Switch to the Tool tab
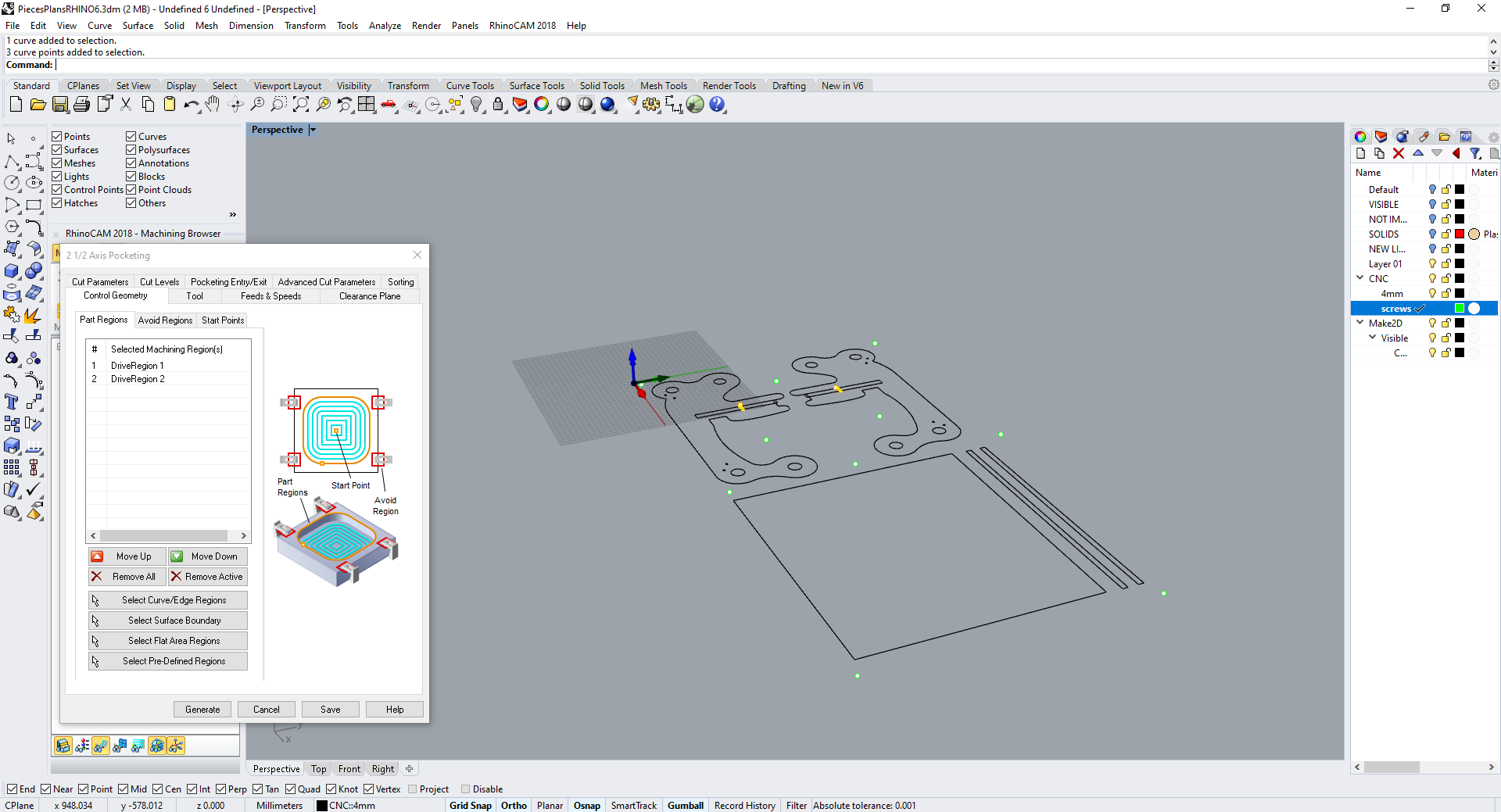The image size is (1501, 812). coord(195,296)
